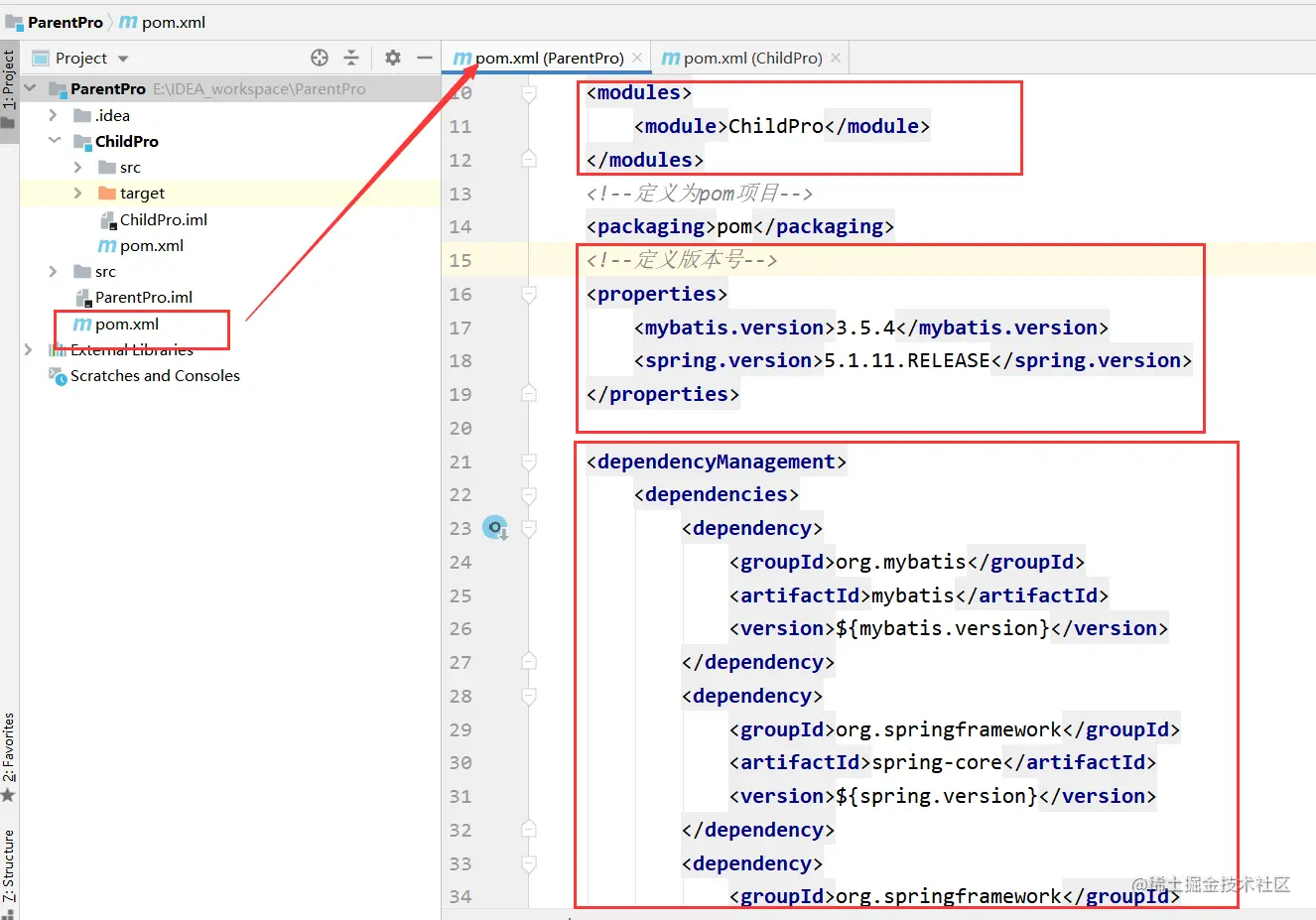The height and width of the screenshot is (920, 1316).
Task: Click the 3.5.4 mybatis version value
Action: pos(865,328)
